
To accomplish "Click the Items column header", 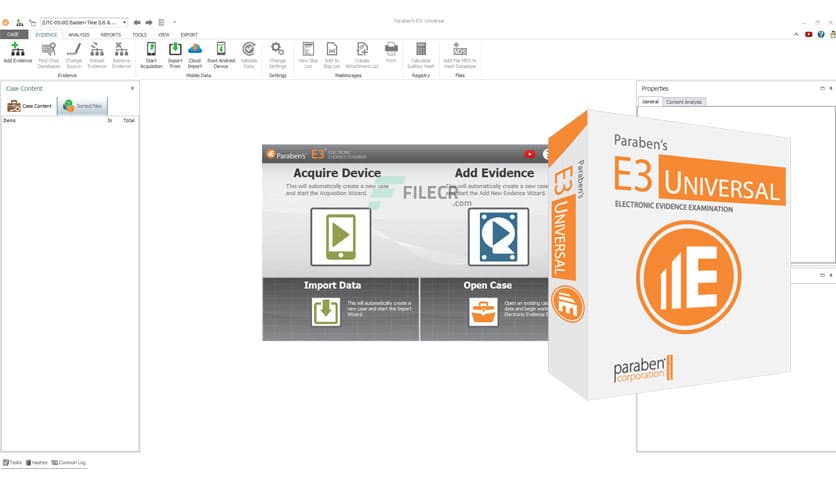I will 10,120.
